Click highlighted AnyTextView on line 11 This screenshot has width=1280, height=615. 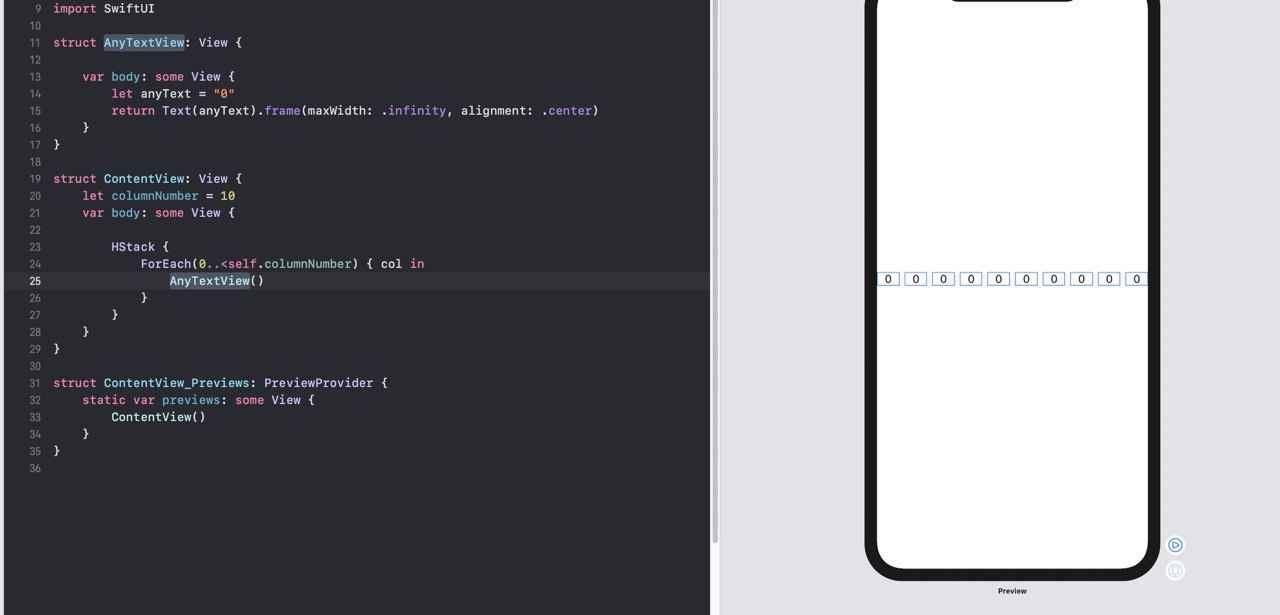pyautogui.click(x=144, y=42)
